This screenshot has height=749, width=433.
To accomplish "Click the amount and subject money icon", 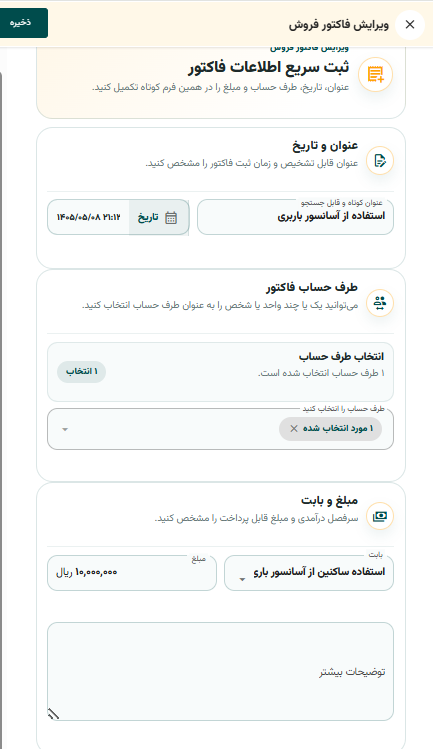I will (x=380, y=516).
